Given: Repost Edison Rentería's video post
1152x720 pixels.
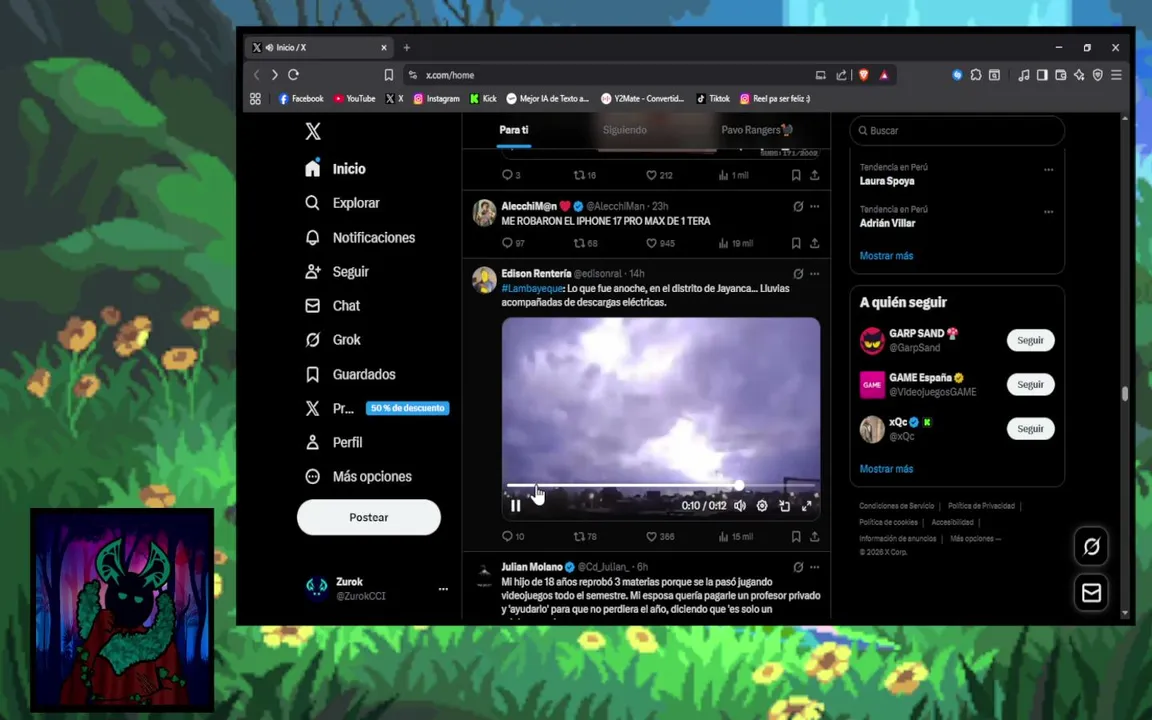Looking at the screenshot, I should click(586, 537).
